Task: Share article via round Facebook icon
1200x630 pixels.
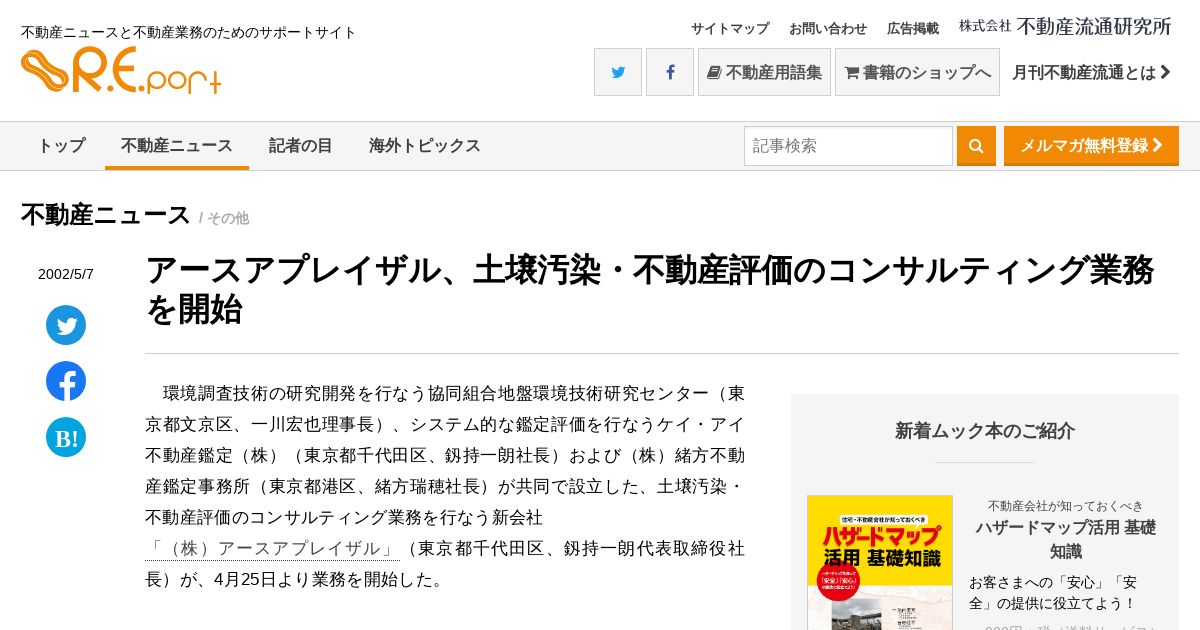Action: [66, 381]
